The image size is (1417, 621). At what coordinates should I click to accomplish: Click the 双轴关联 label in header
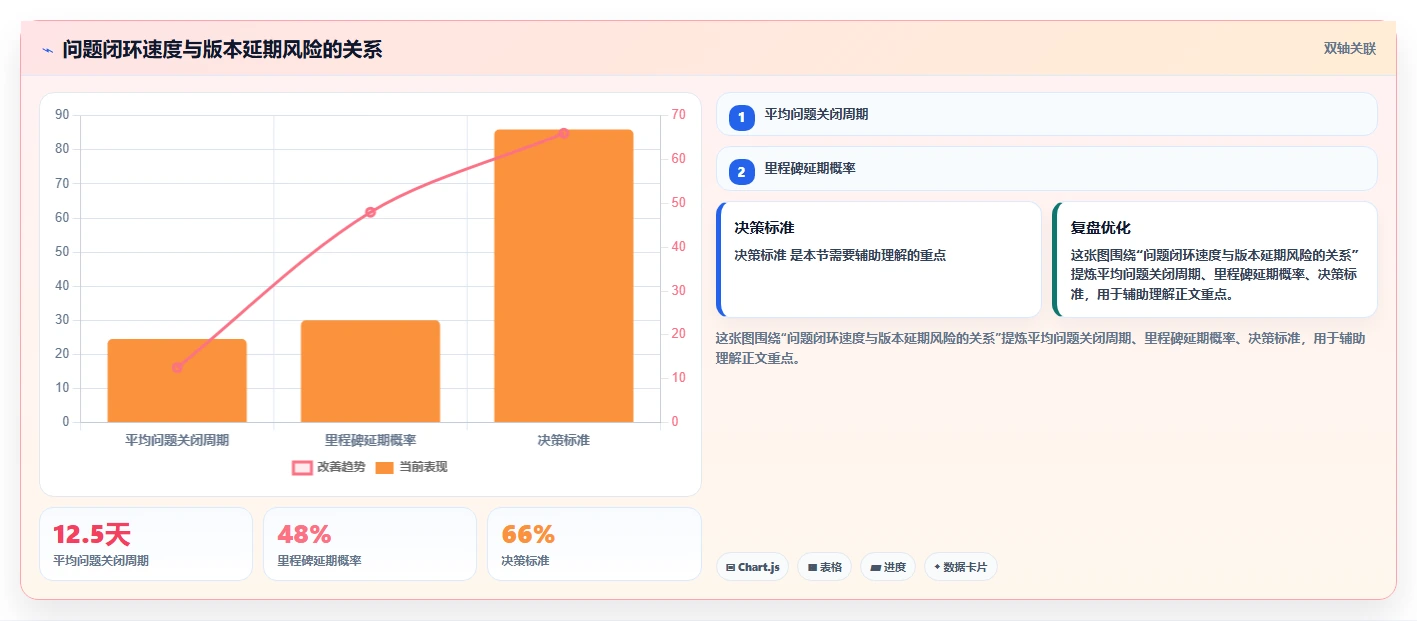pyautogui.click(x=1350, y=49)
